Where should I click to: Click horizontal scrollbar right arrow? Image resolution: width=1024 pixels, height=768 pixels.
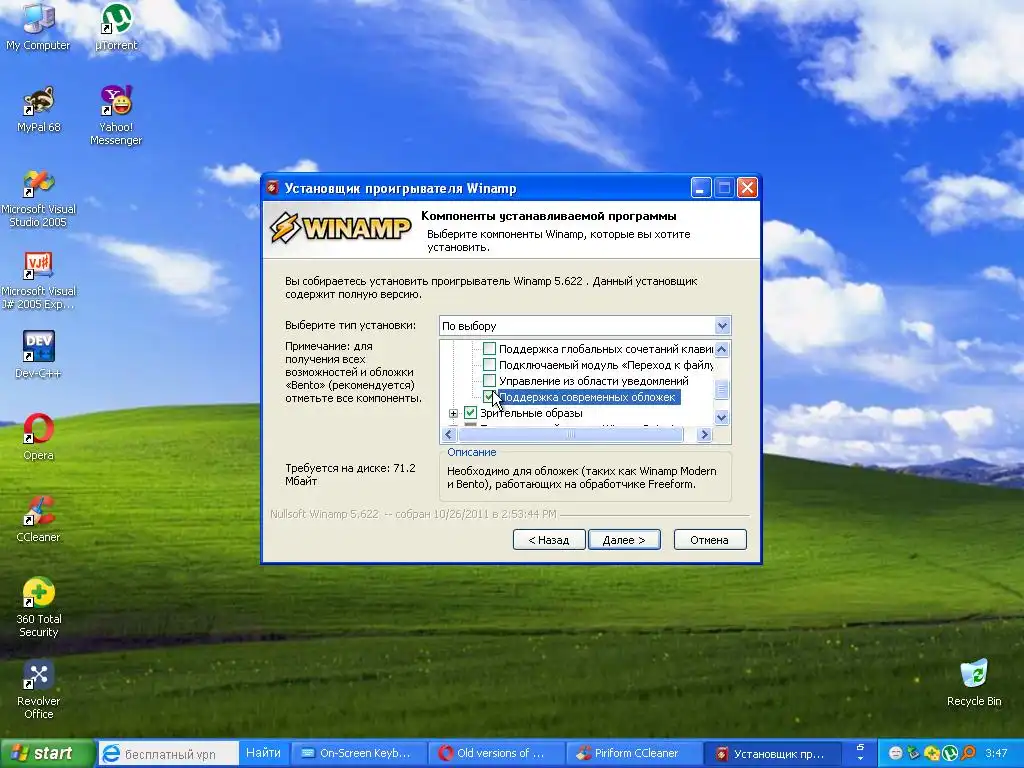[x=704, y=434]
